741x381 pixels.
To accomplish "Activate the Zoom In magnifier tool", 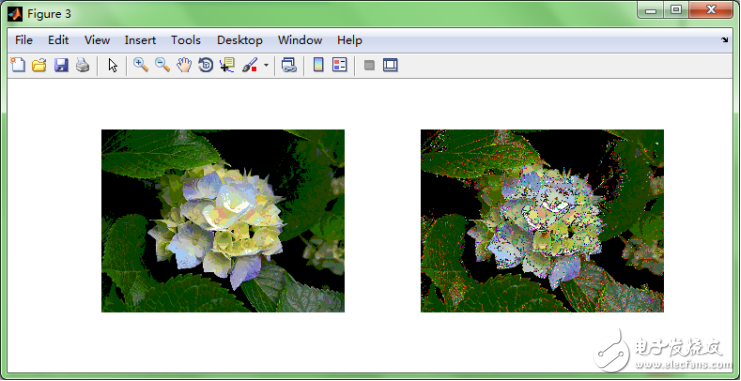I will coord(140,65).
